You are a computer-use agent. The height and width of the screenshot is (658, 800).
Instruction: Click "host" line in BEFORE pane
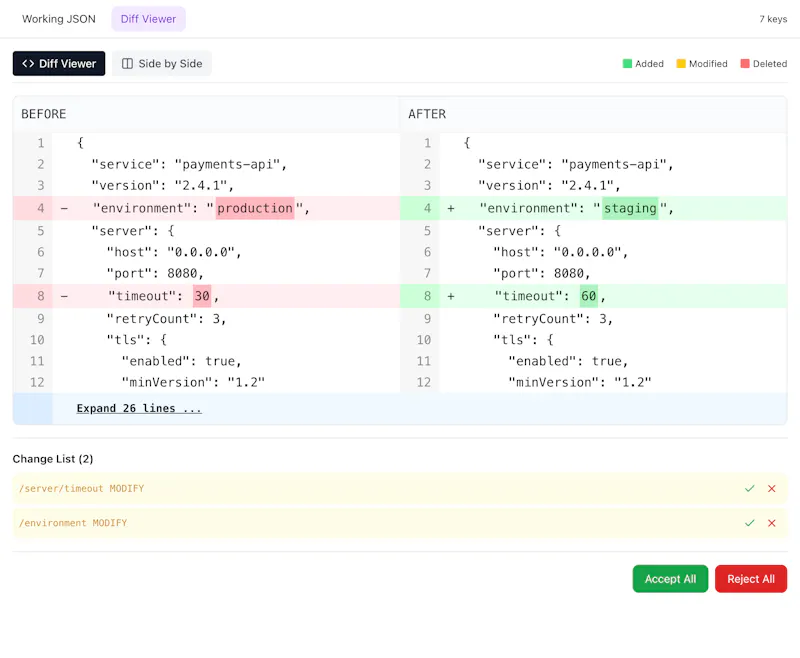[x=174, y=252]
